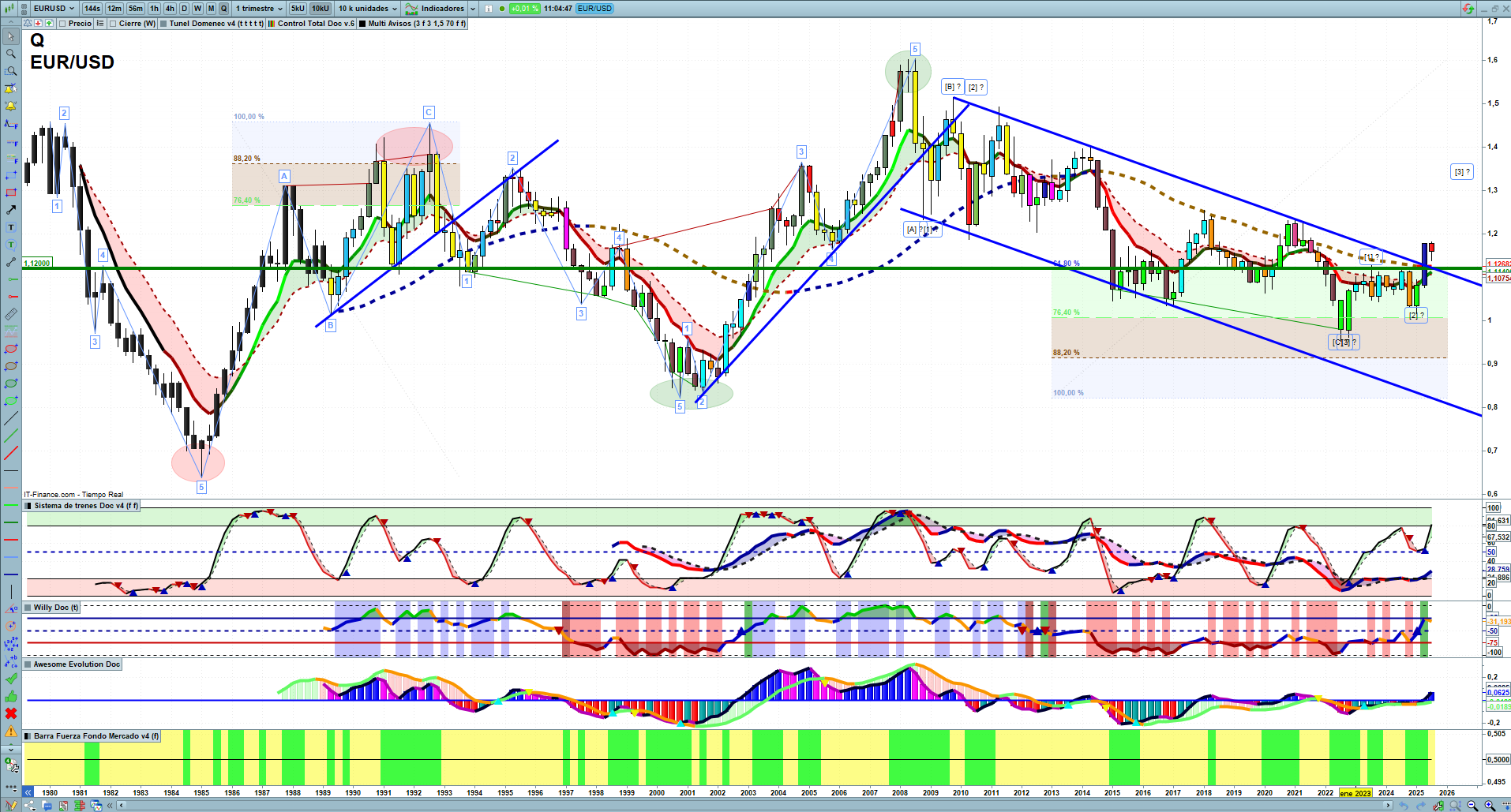The image size is (1511, 812).
Task: Switch to the 4h timeframe
Action: (170, 9)
